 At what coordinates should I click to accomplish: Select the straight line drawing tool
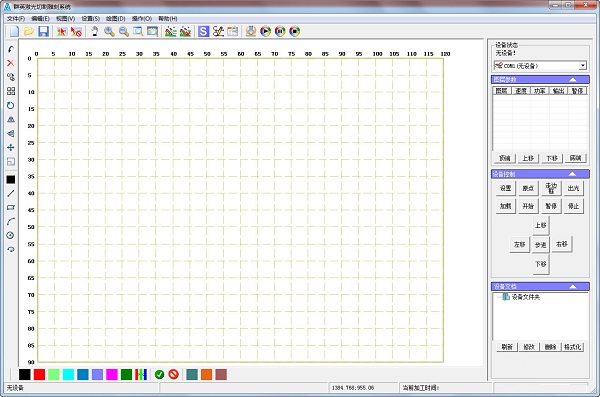pyautogui.click(x=11, y=193)
